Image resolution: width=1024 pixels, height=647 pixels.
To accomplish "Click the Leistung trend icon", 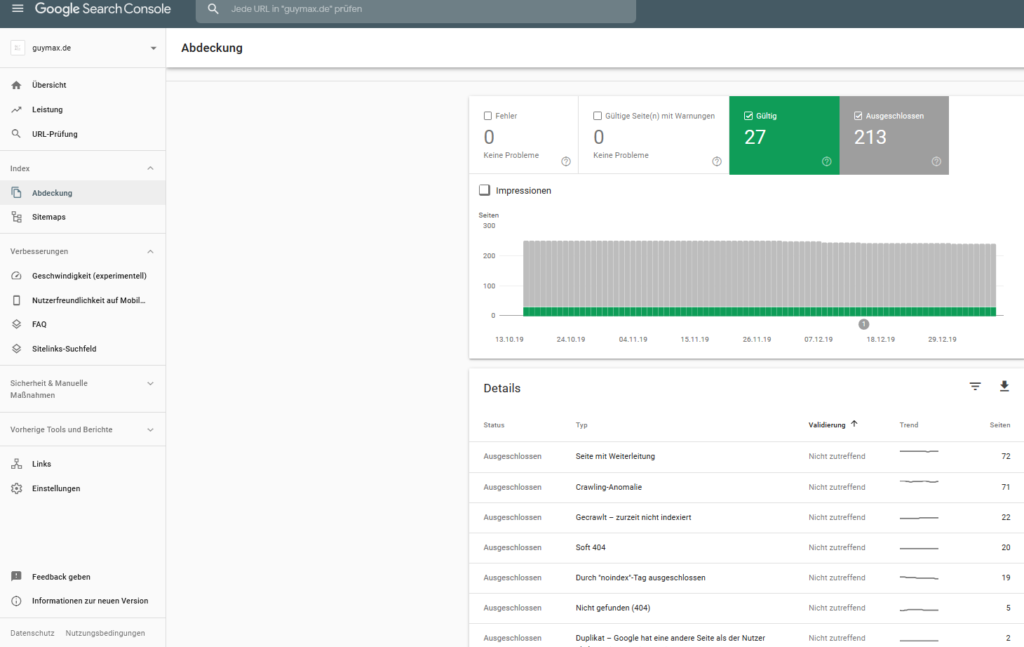I will (x=16, y=110).
